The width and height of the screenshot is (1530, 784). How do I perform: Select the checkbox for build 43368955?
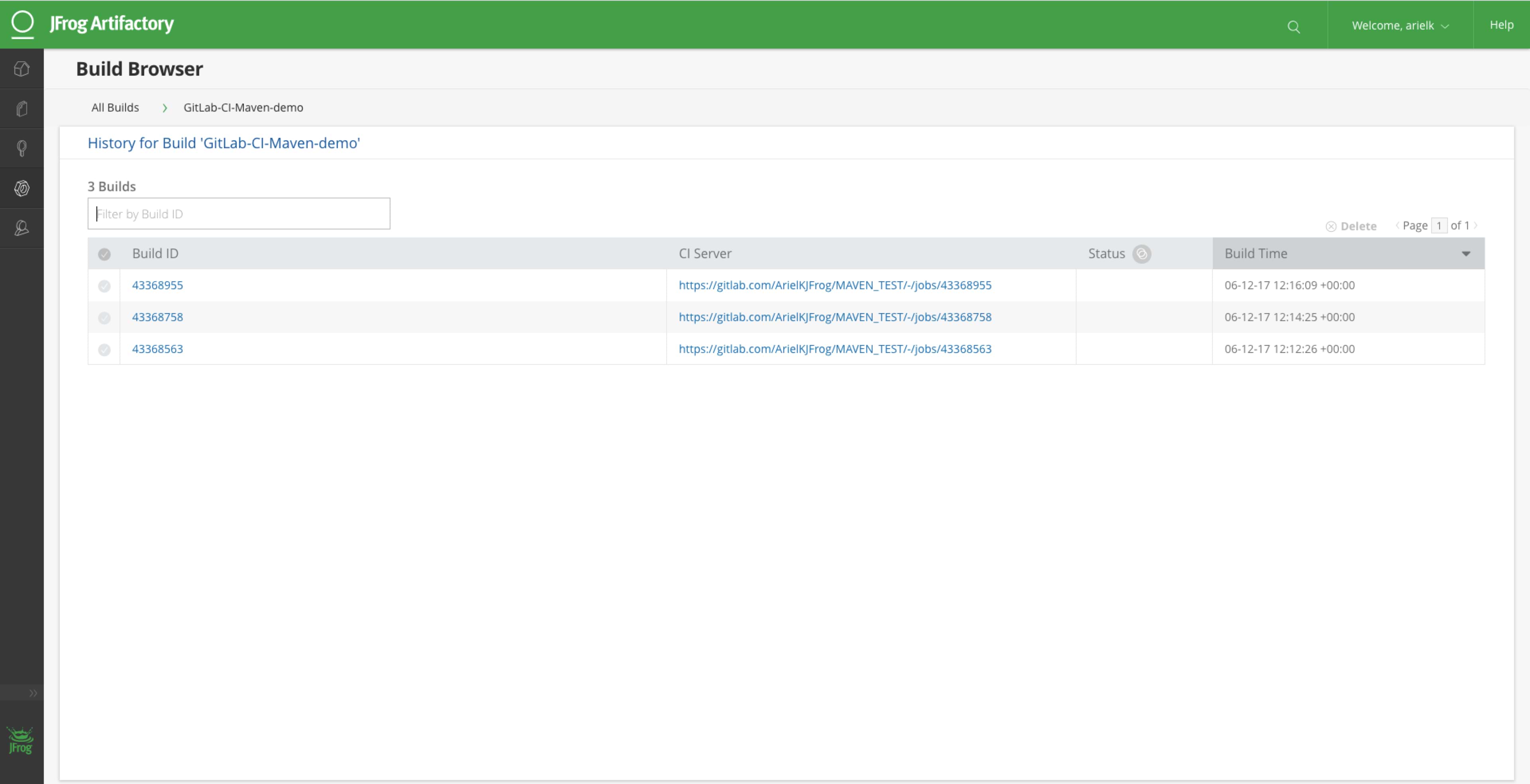pos(104,286)
